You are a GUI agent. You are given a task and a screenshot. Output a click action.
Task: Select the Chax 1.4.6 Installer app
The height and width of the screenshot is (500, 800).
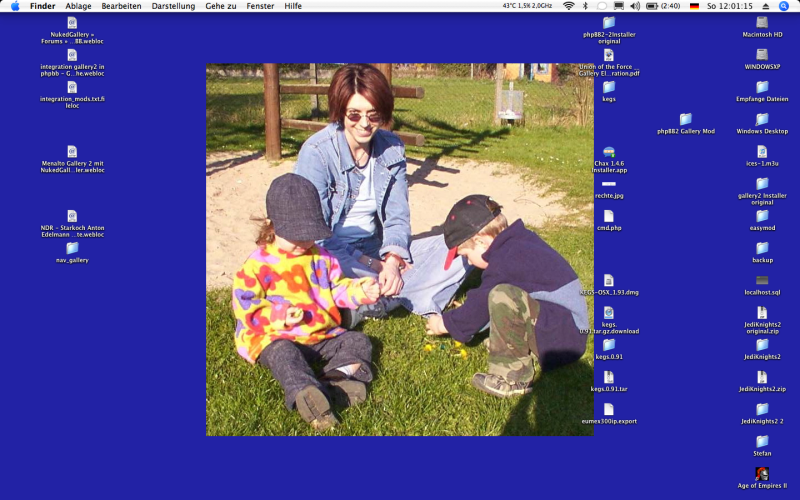click(608, 152)
